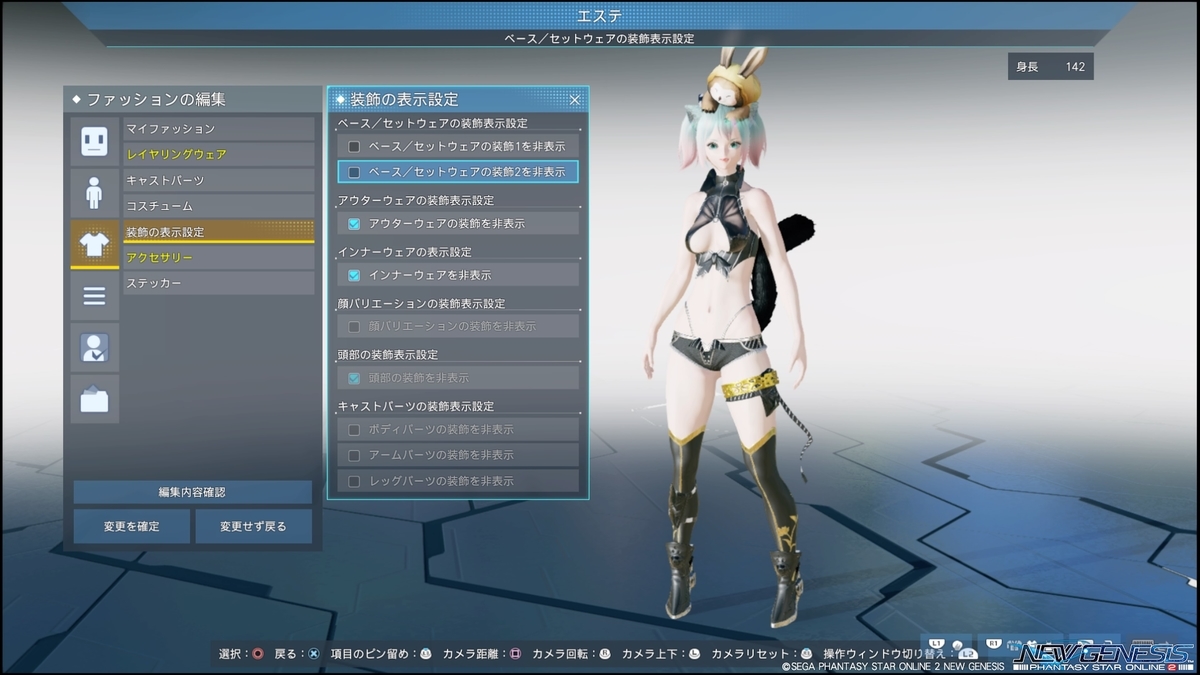Open the three-line list category icon
The image size is (1200, 675).
pyautogui.click(x=94, y=296)
